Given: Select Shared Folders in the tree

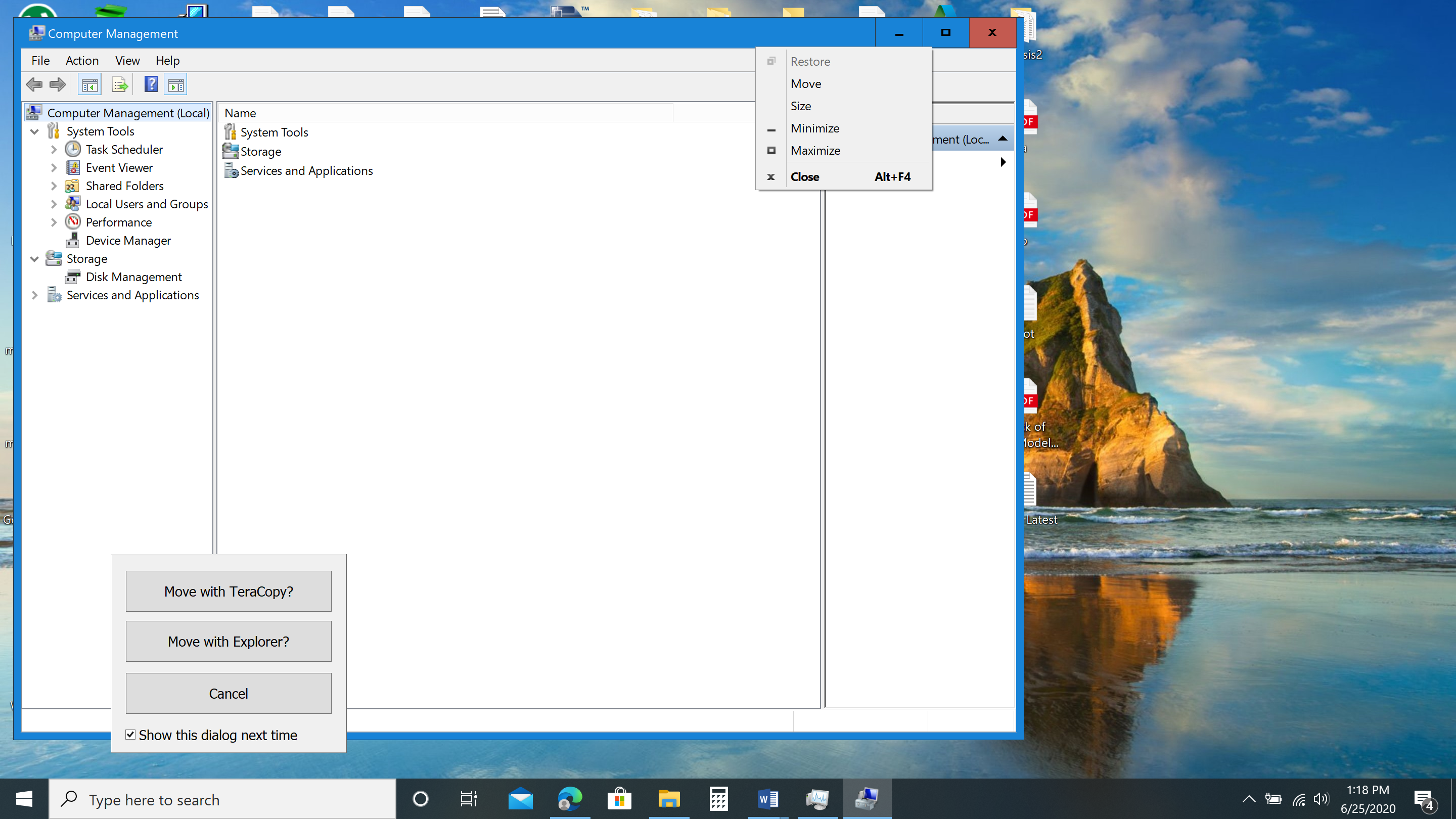Looking at the screenshot, I should pyautogui.click(x=124, y=186).
